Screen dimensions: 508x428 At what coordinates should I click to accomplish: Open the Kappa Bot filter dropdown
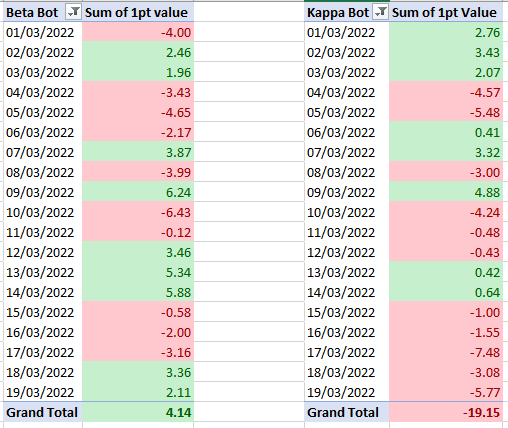point(380,13)
